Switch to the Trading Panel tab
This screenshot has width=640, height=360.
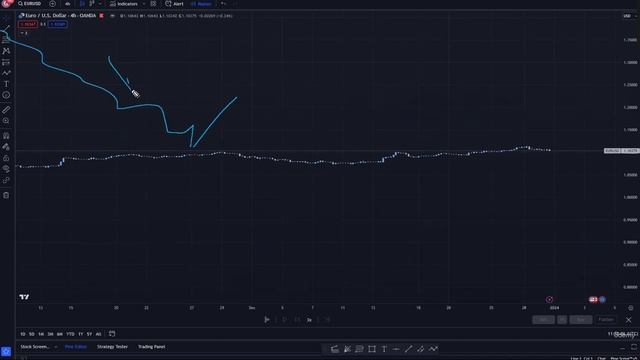pyautogui.click(x=151, y=347)
